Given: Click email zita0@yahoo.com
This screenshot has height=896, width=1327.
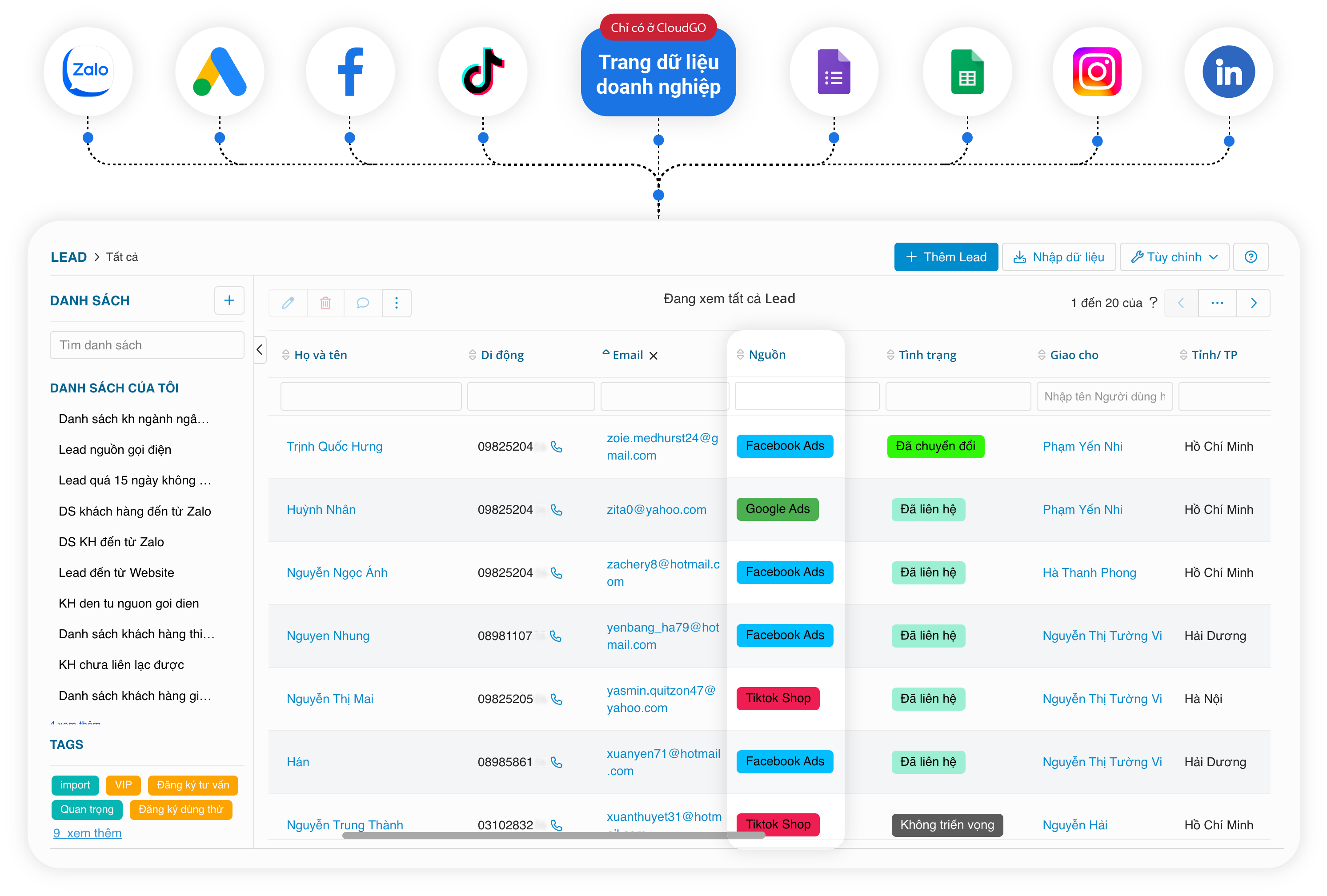Looking at the screenshot, I should pos(656,510).
